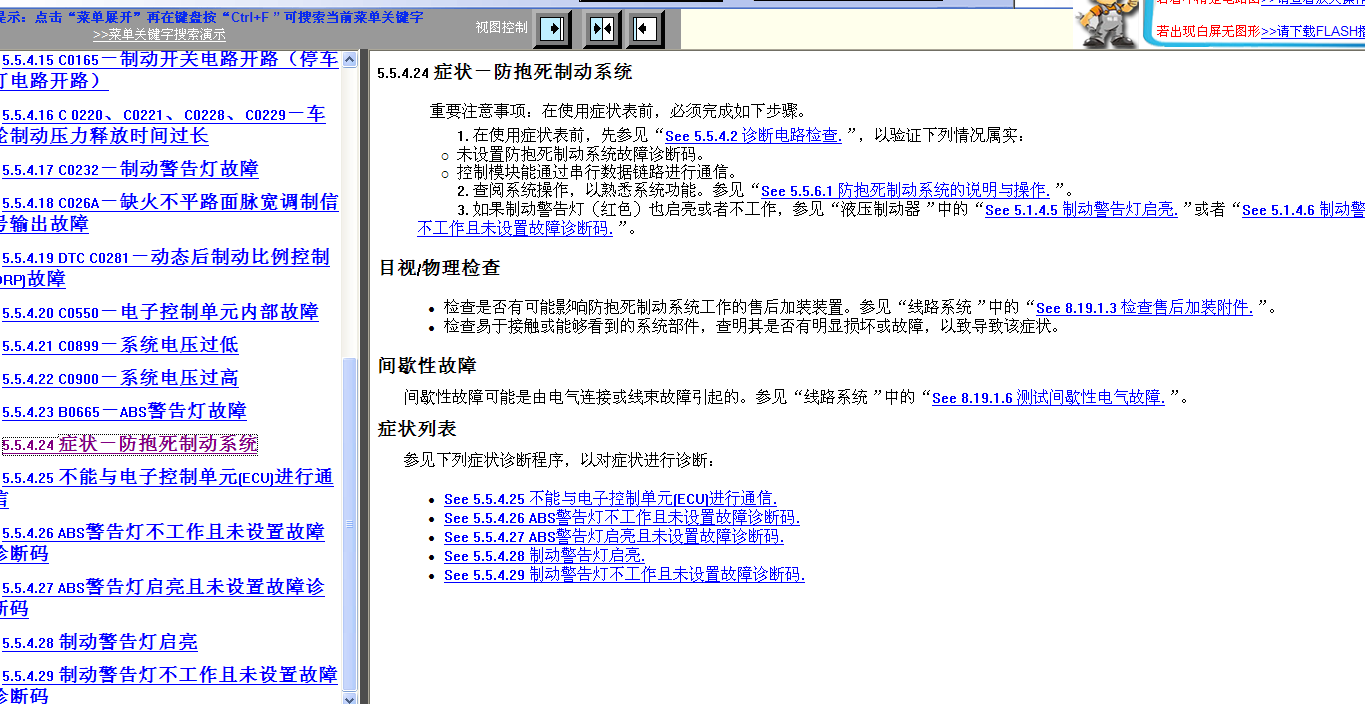This screenshot has width=1365, height=704.
Task: Open 5.5.4.22 C0900 系统电压过高 entry
Action: (x=120, y=378)
